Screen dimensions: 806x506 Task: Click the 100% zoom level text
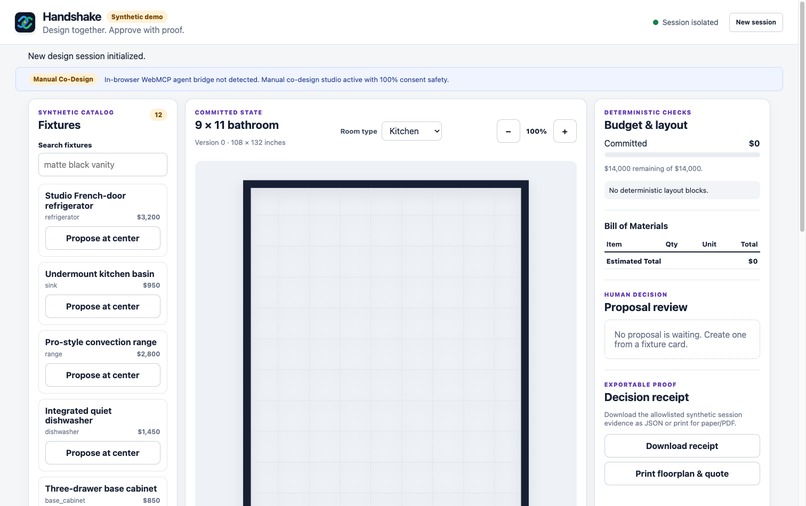536,132
